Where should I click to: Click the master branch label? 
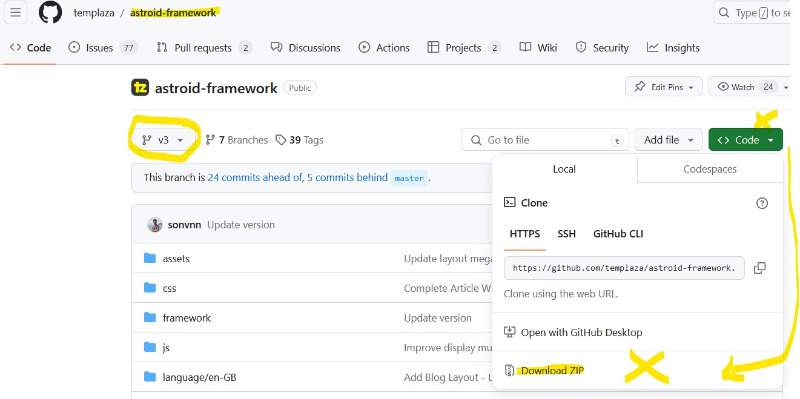(x=409, y=178)
